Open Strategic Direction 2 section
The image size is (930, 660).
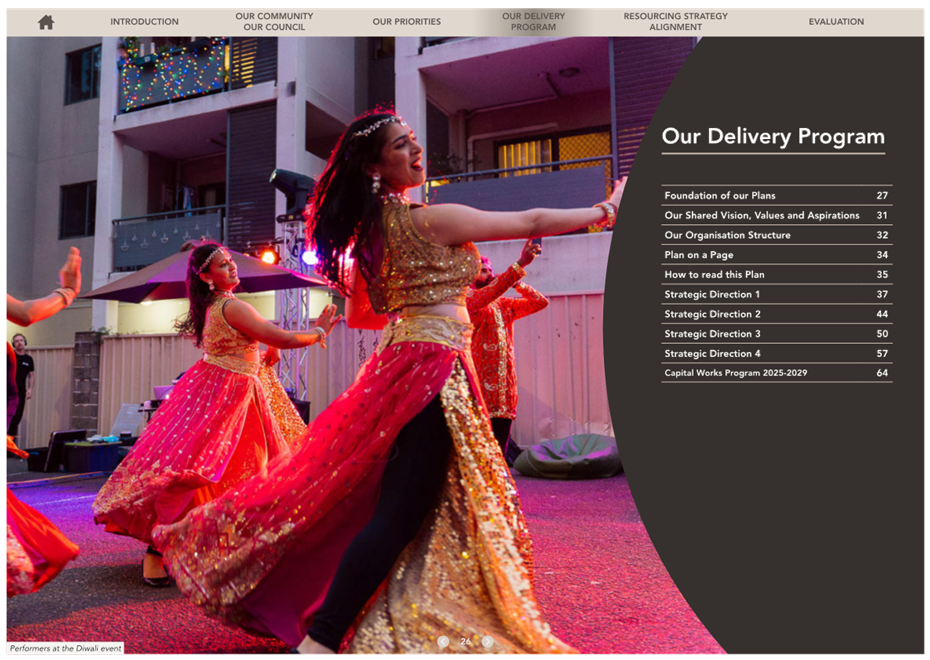(776, 314)
